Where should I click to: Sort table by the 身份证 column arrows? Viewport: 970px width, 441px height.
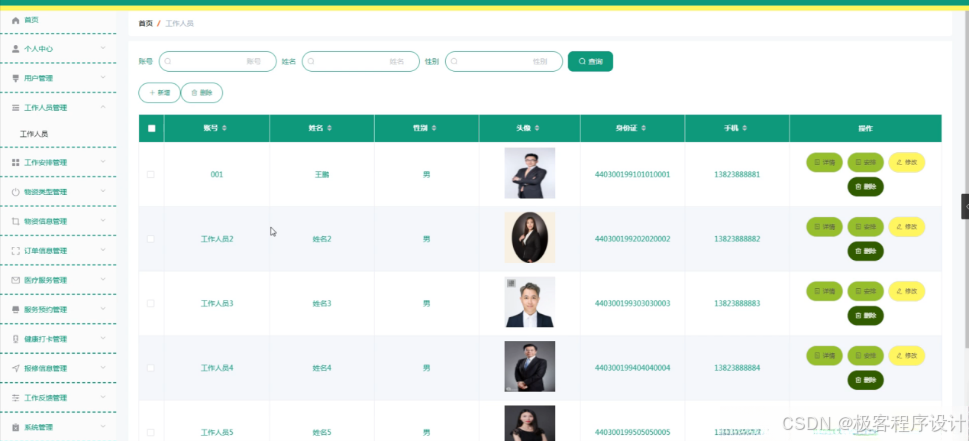(644, 128)
